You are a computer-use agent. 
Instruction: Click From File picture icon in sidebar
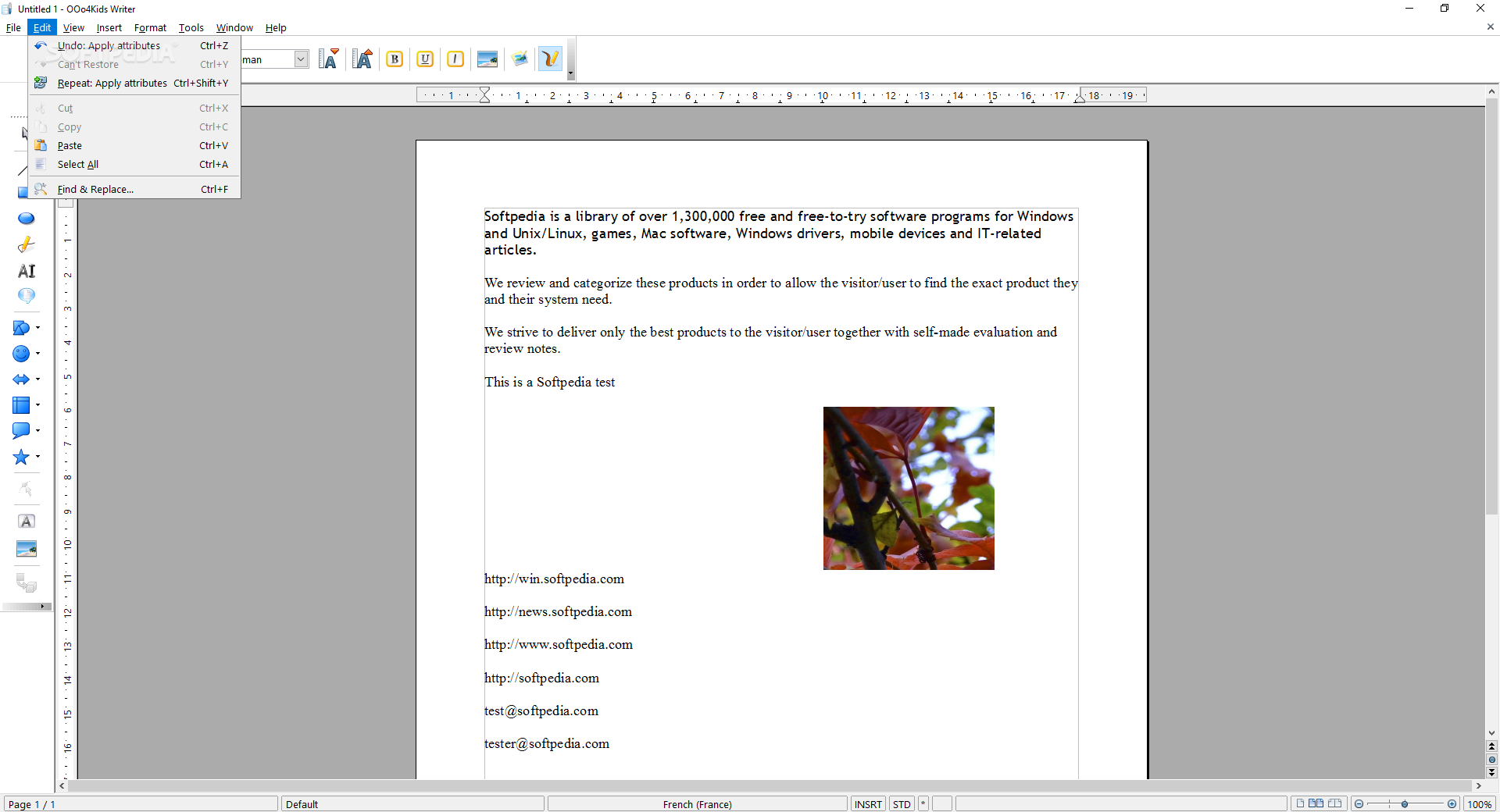26,549
